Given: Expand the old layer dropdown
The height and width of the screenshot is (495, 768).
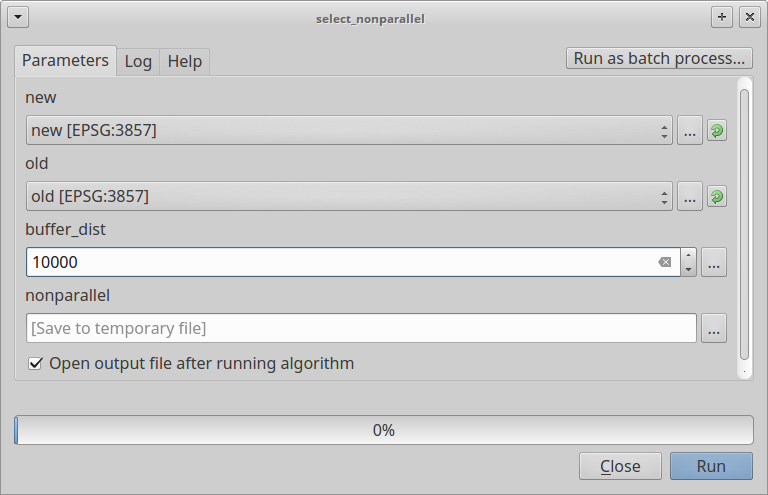Looking at the screenshot, I should coord(665,196).
